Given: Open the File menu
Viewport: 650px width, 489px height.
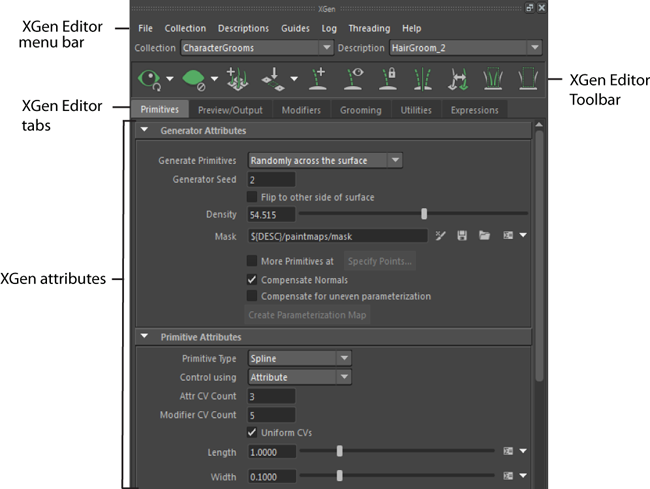Looking at the screenshot, I should tap(146, 28).
